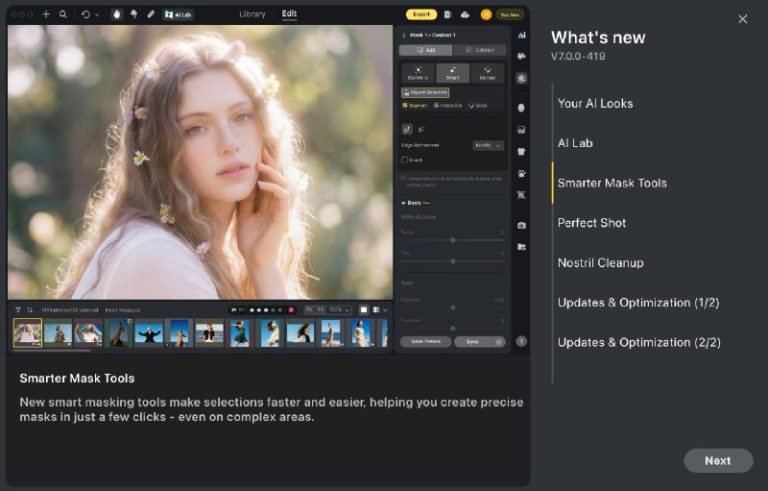Switch to the Library tab
Image resolution: width=768 pixels, height=491 pixels.
coord(252,14)
